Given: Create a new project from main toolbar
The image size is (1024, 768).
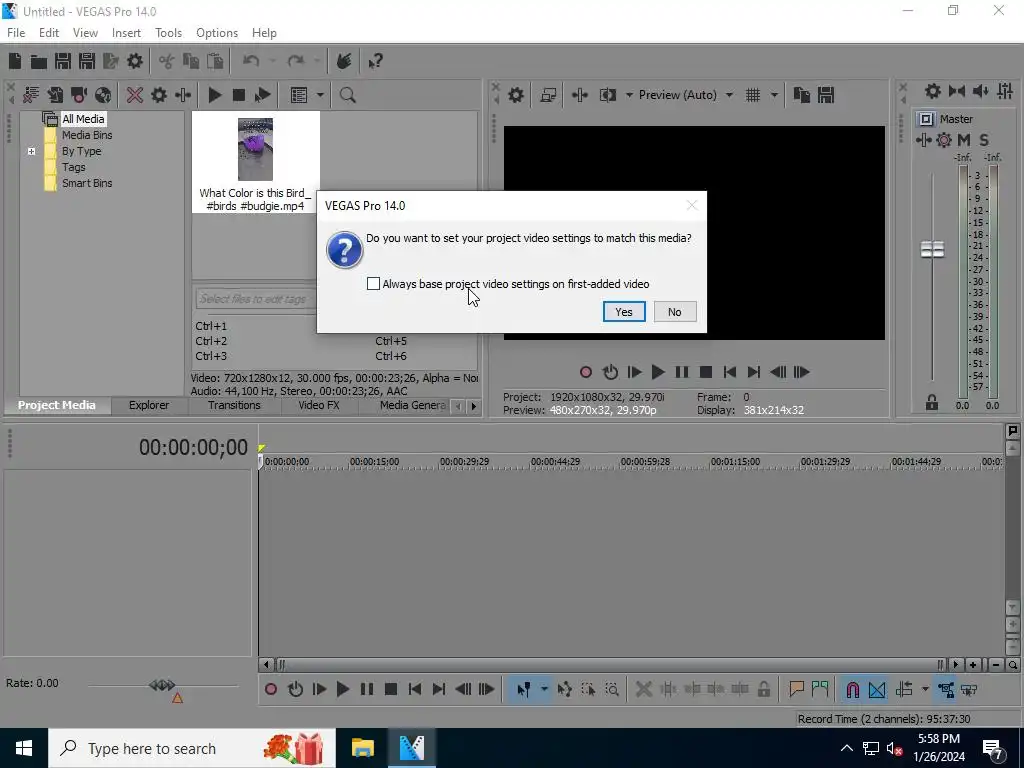Looking at the screenshot, I should (x=14, y=61).
